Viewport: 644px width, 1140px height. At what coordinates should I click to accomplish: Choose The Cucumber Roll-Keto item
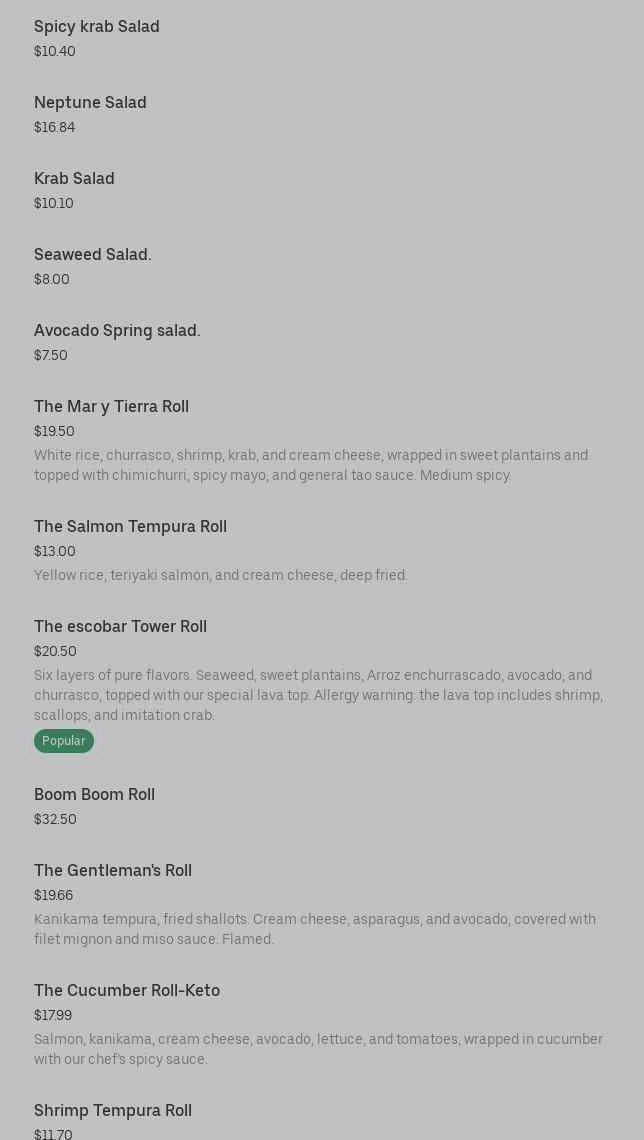pos(127,991)
